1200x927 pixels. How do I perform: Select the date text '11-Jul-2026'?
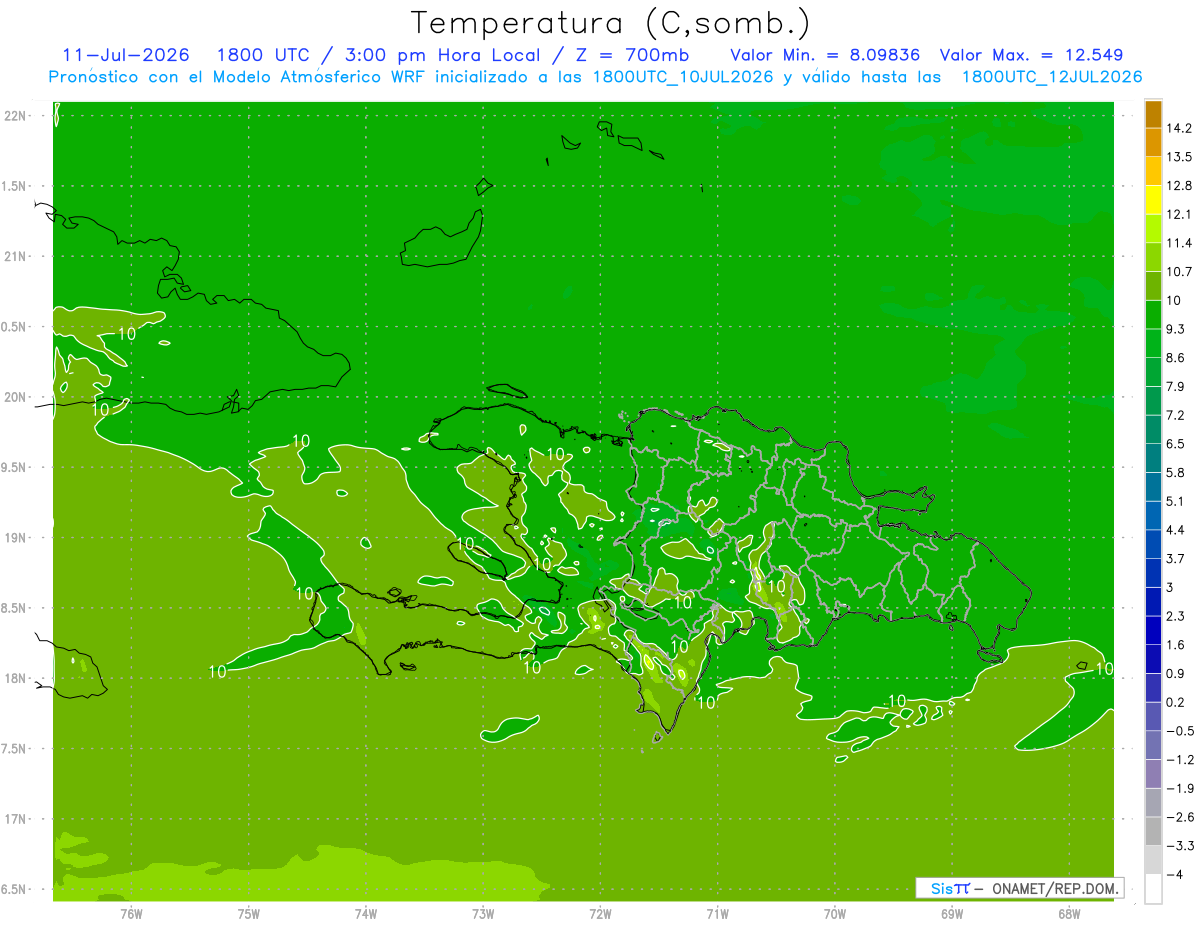coord(125,55)
